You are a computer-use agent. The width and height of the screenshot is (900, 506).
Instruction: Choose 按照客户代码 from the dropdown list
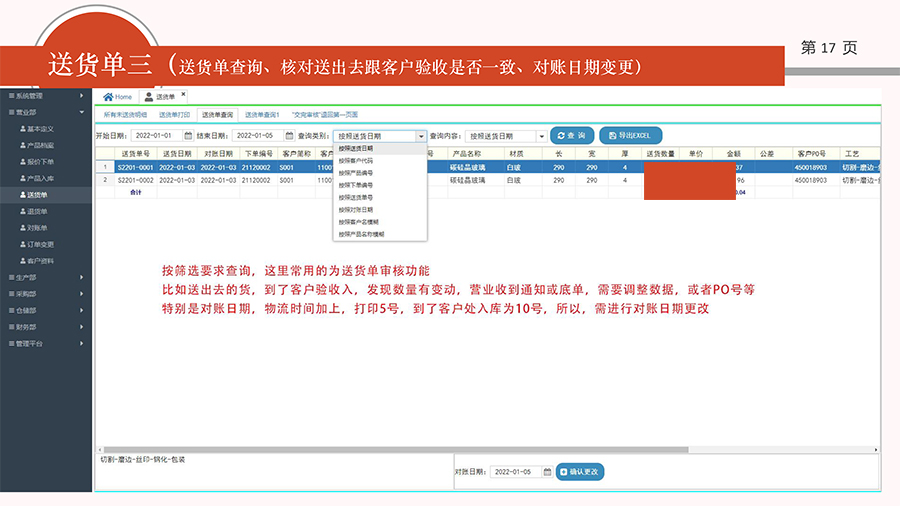click(x=380, y=161)
